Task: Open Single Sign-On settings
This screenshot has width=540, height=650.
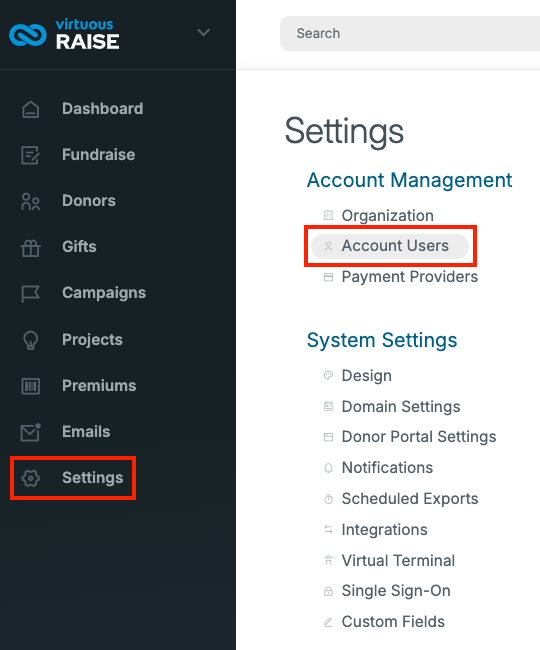Action: click(x=396, y=591)
